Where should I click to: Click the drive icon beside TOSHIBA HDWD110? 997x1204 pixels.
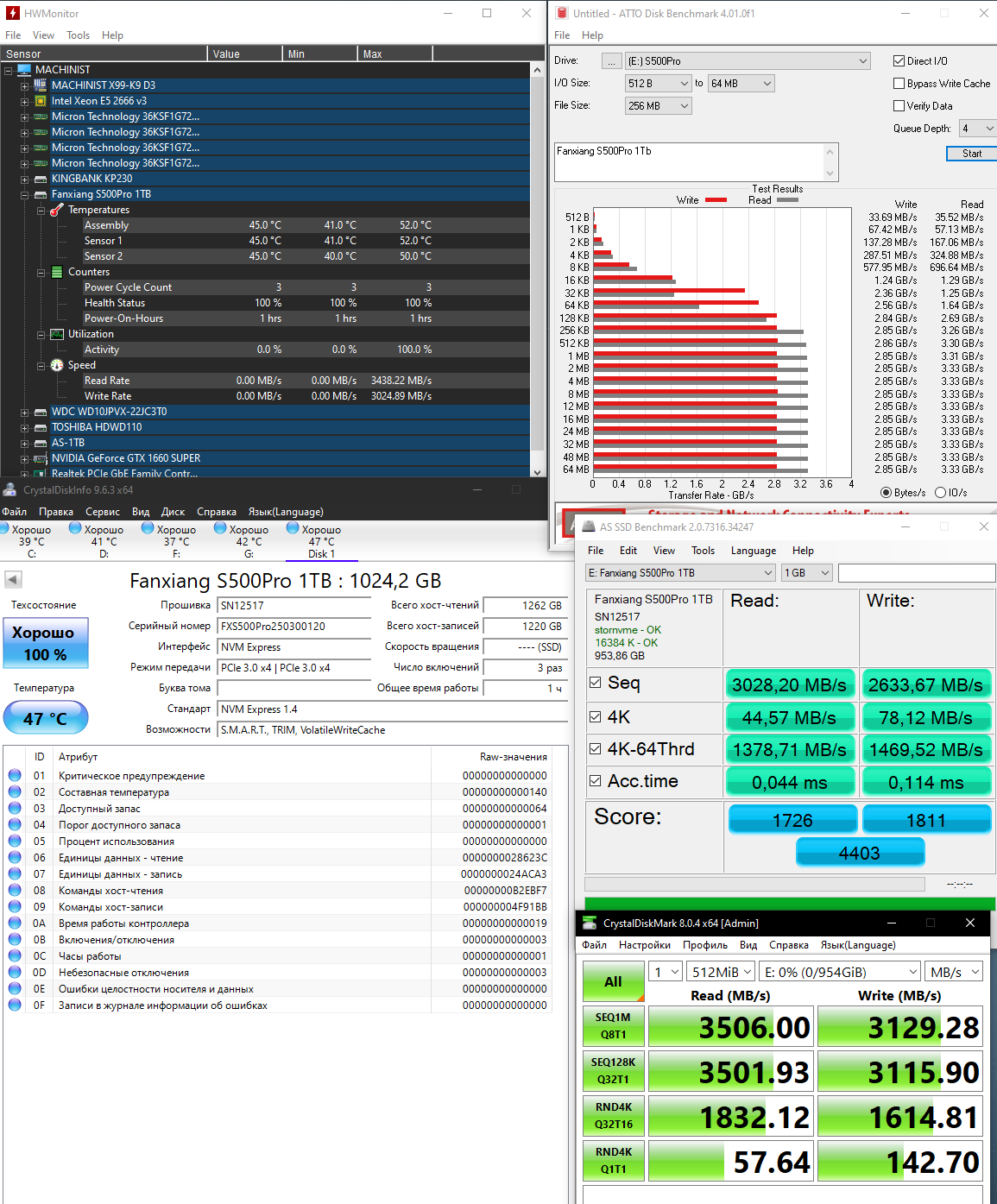point(41,427)
